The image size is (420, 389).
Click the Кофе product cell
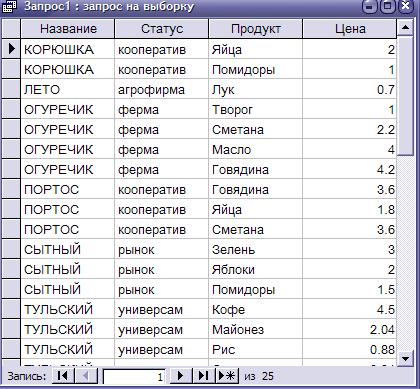(256, 309)
